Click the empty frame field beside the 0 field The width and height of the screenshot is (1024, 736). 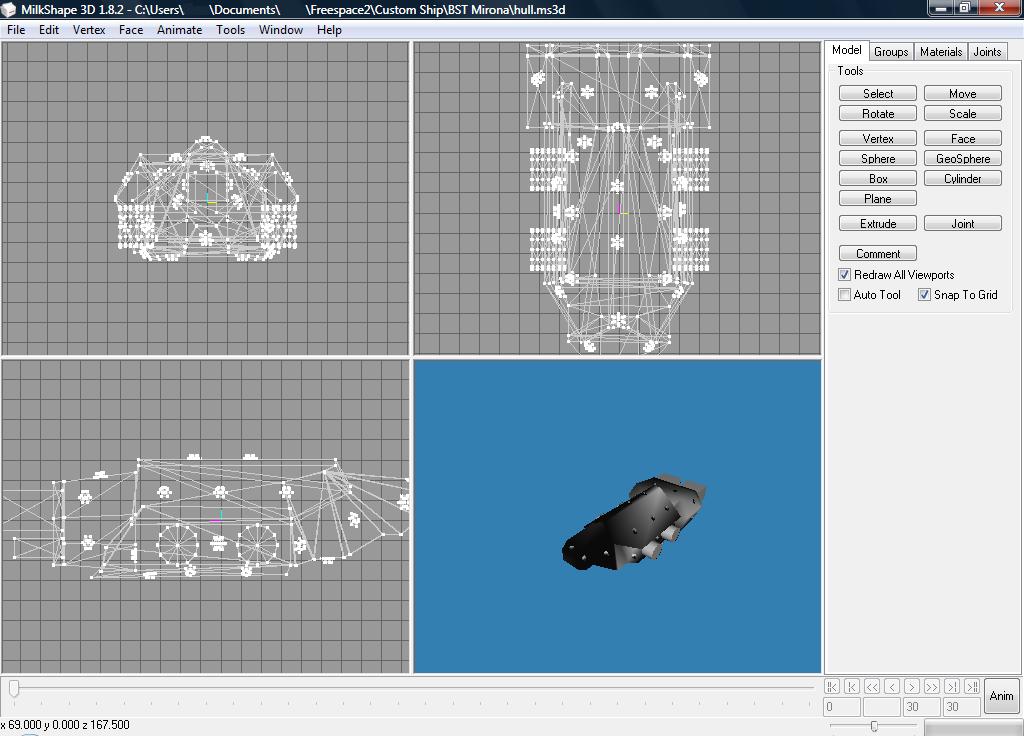click(882, 707)
